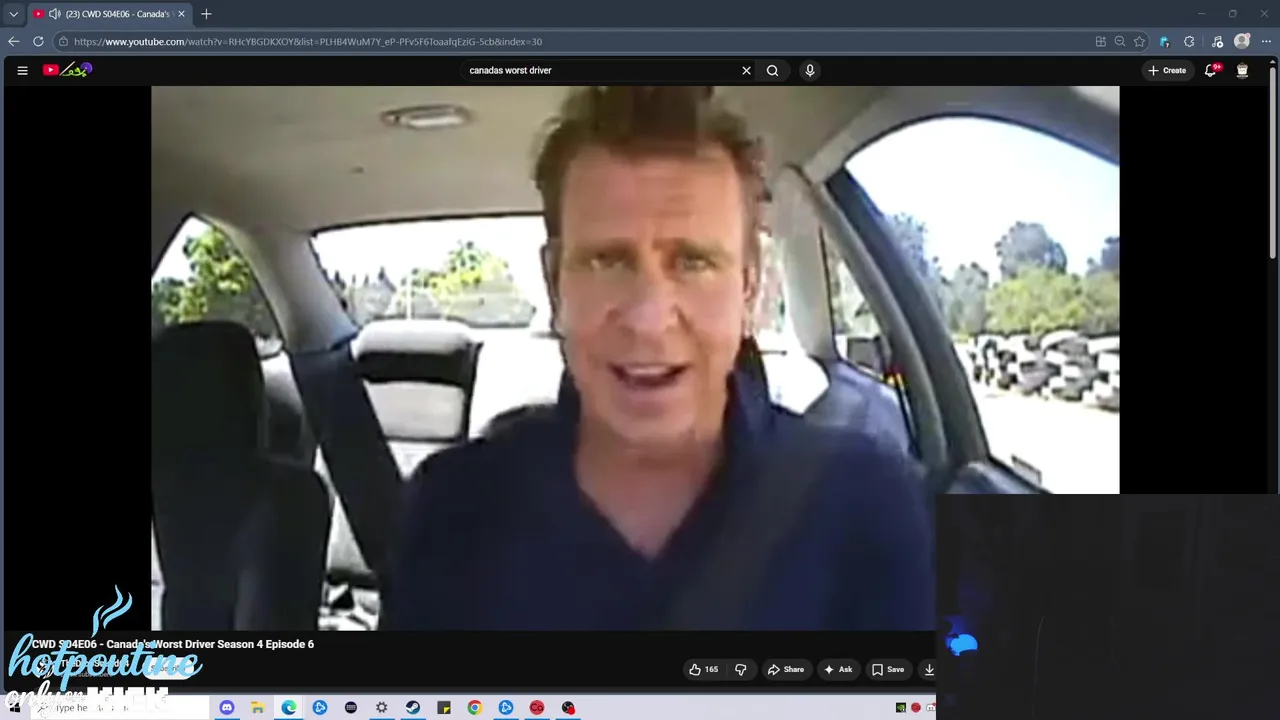
Task: Mute the tab via speaker icon
Action: (54, 14)
